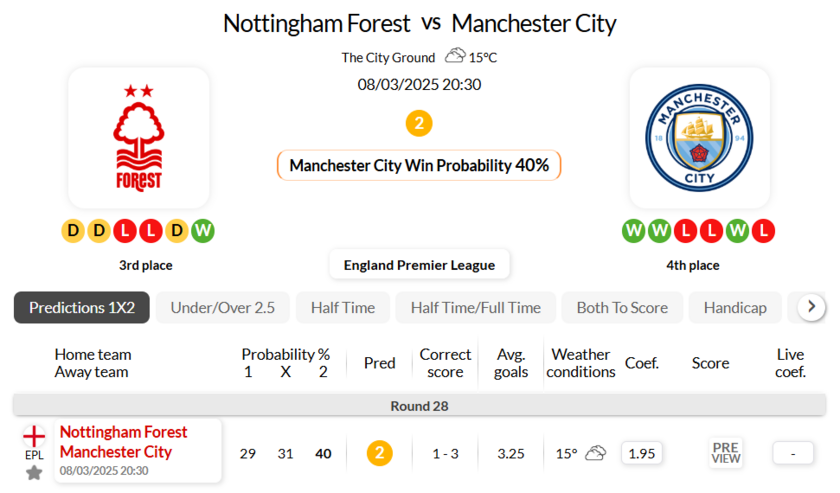Click the last red L badge in City form
840x493 pixels.
(x=763, y=231)
